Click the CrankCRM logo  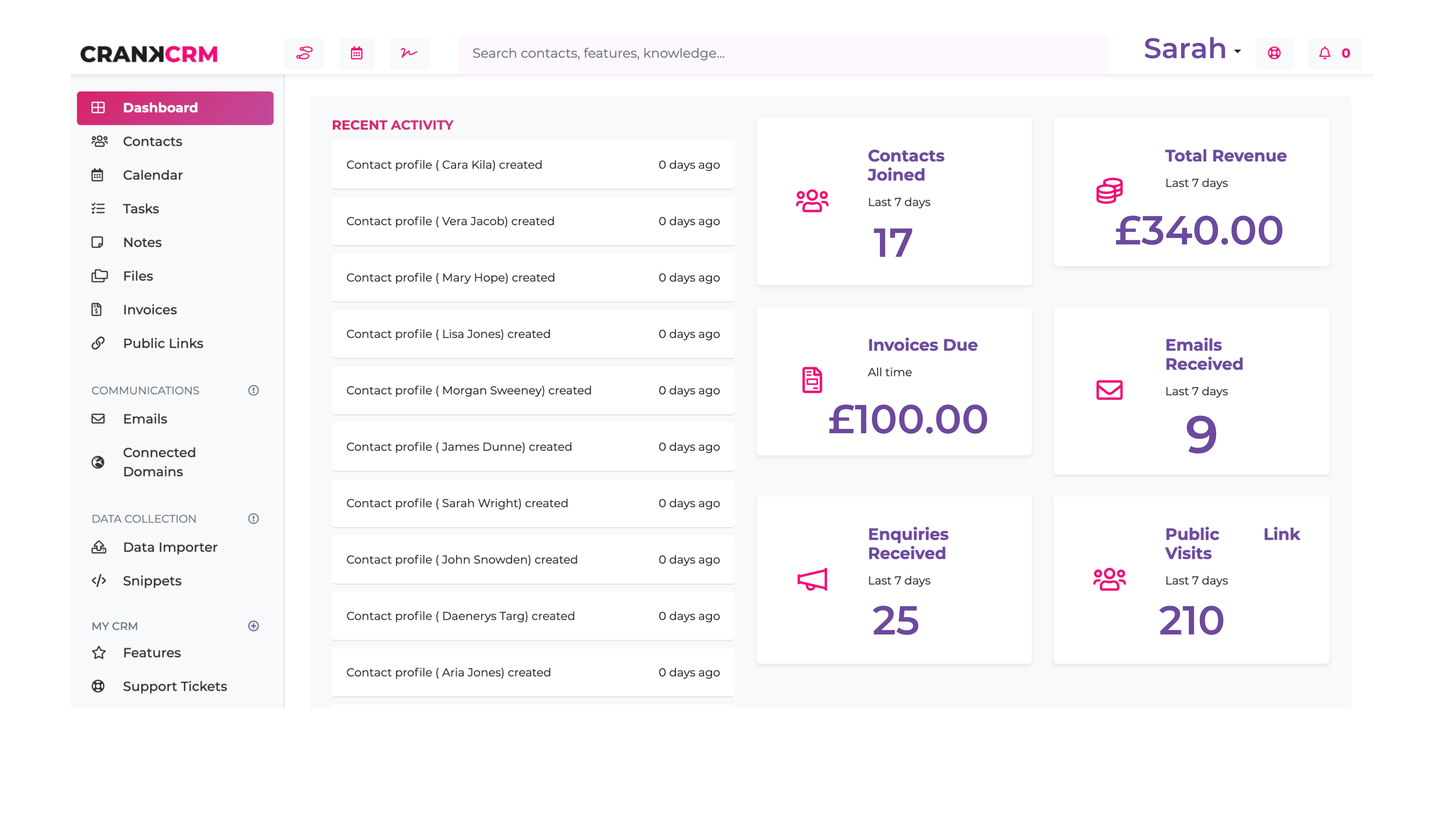(149, 54)
